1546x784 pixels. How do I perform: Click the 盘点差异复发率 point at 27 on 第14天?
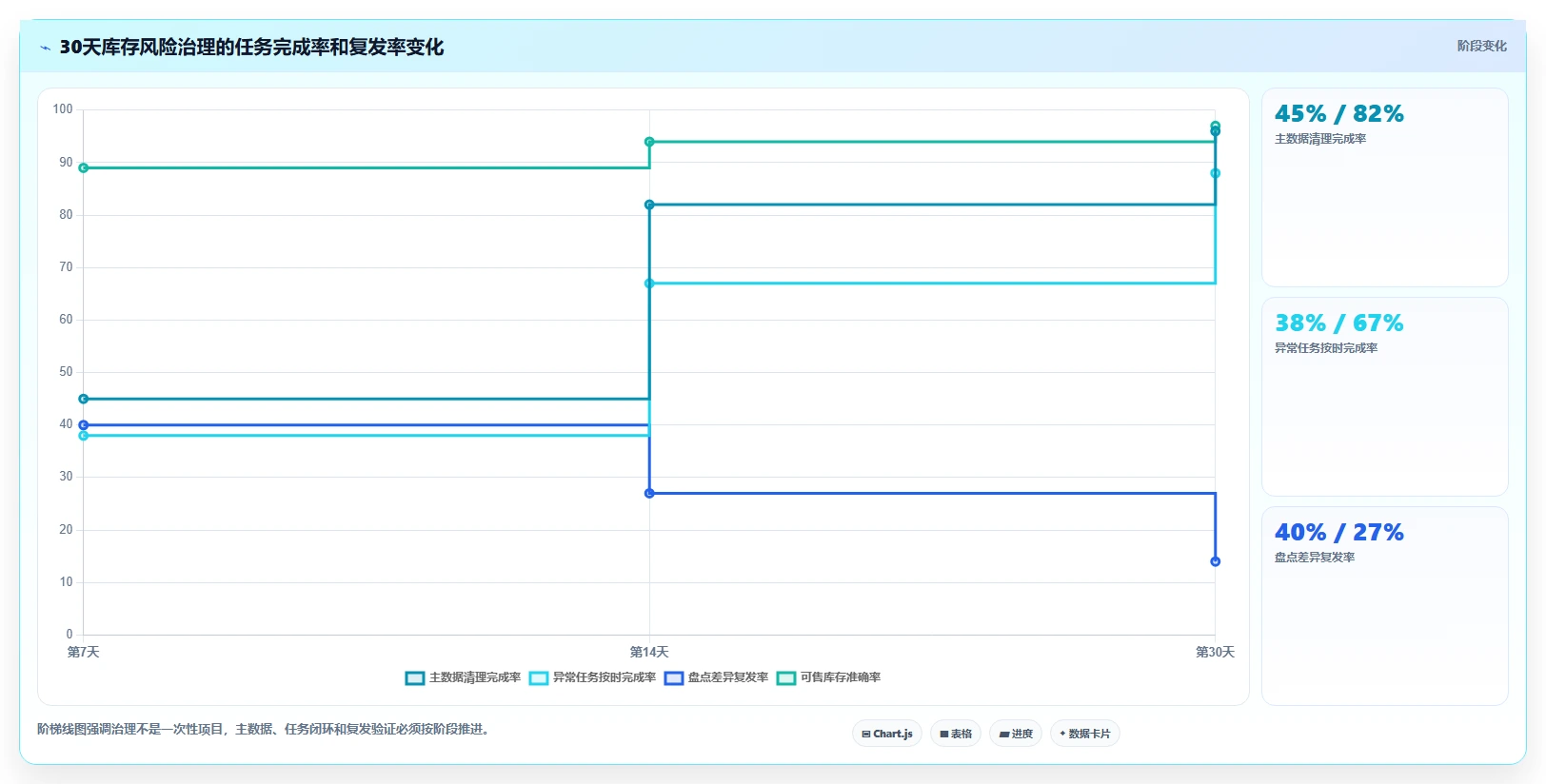[649, 493]
